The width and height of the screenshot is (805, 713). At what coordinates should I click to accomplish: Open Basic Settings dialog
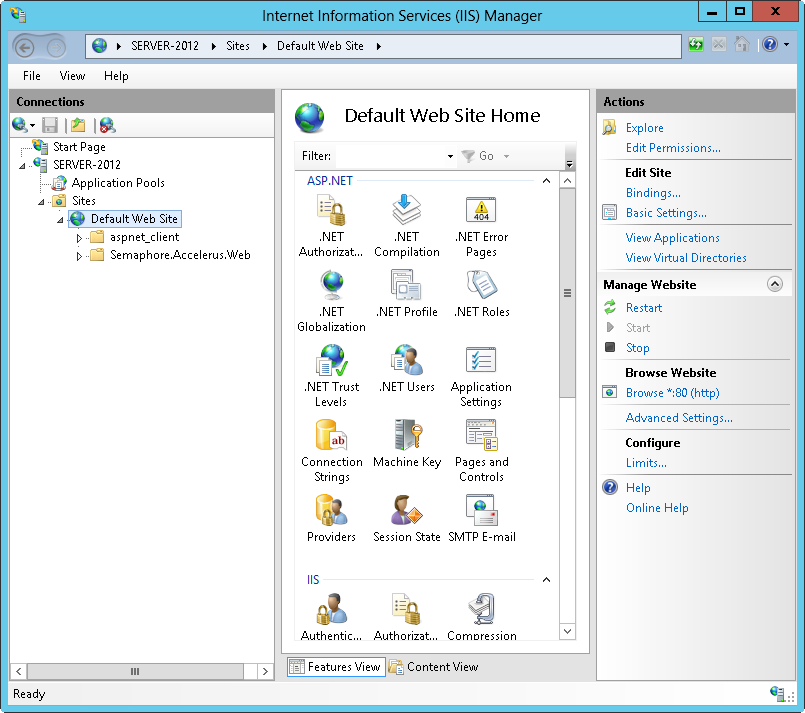pyautogui.click(x=666, y=213)
